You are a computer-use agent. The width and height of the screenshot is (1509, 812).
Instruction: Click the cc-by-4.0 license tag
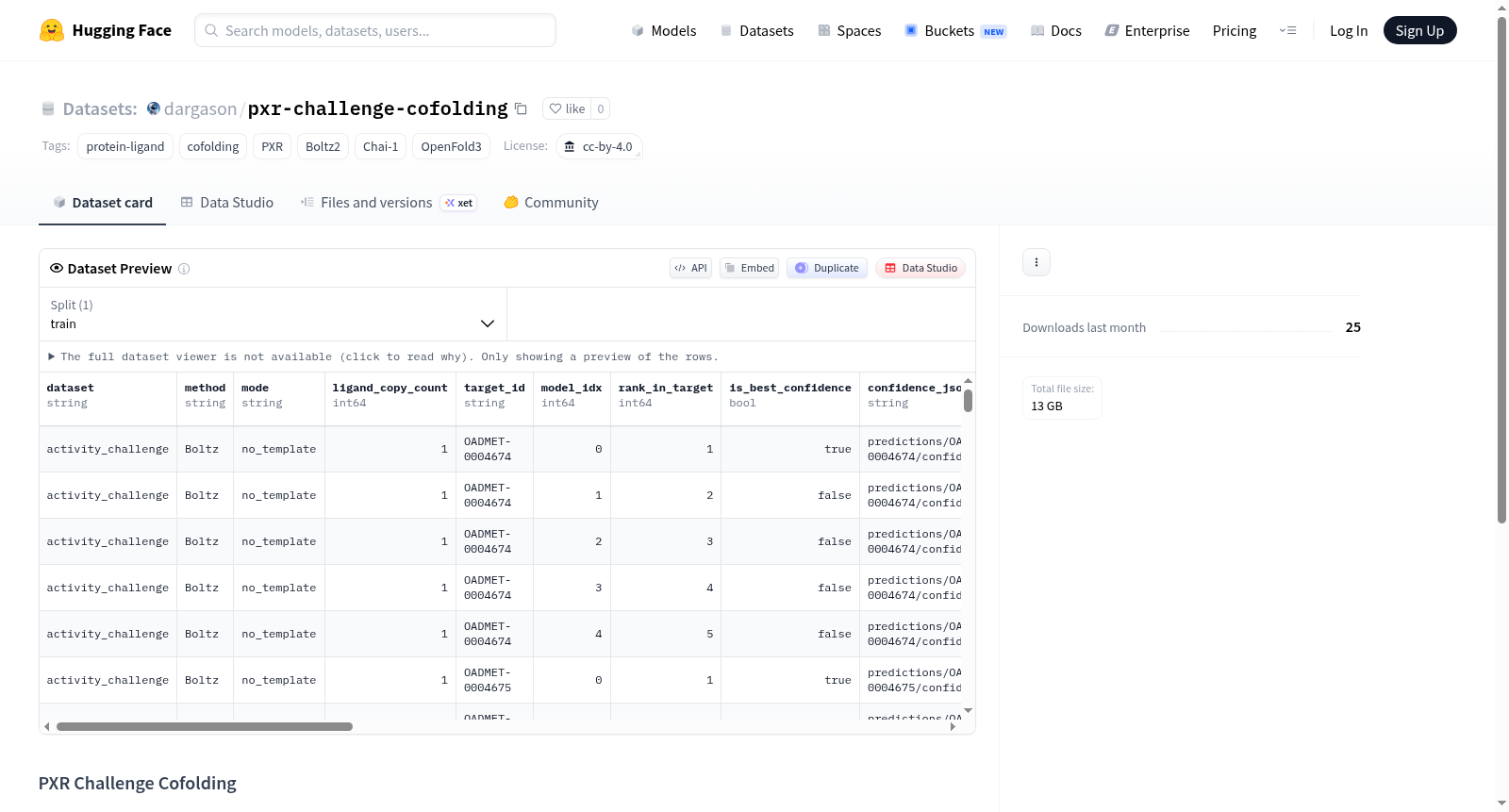[x=599, y=146]
